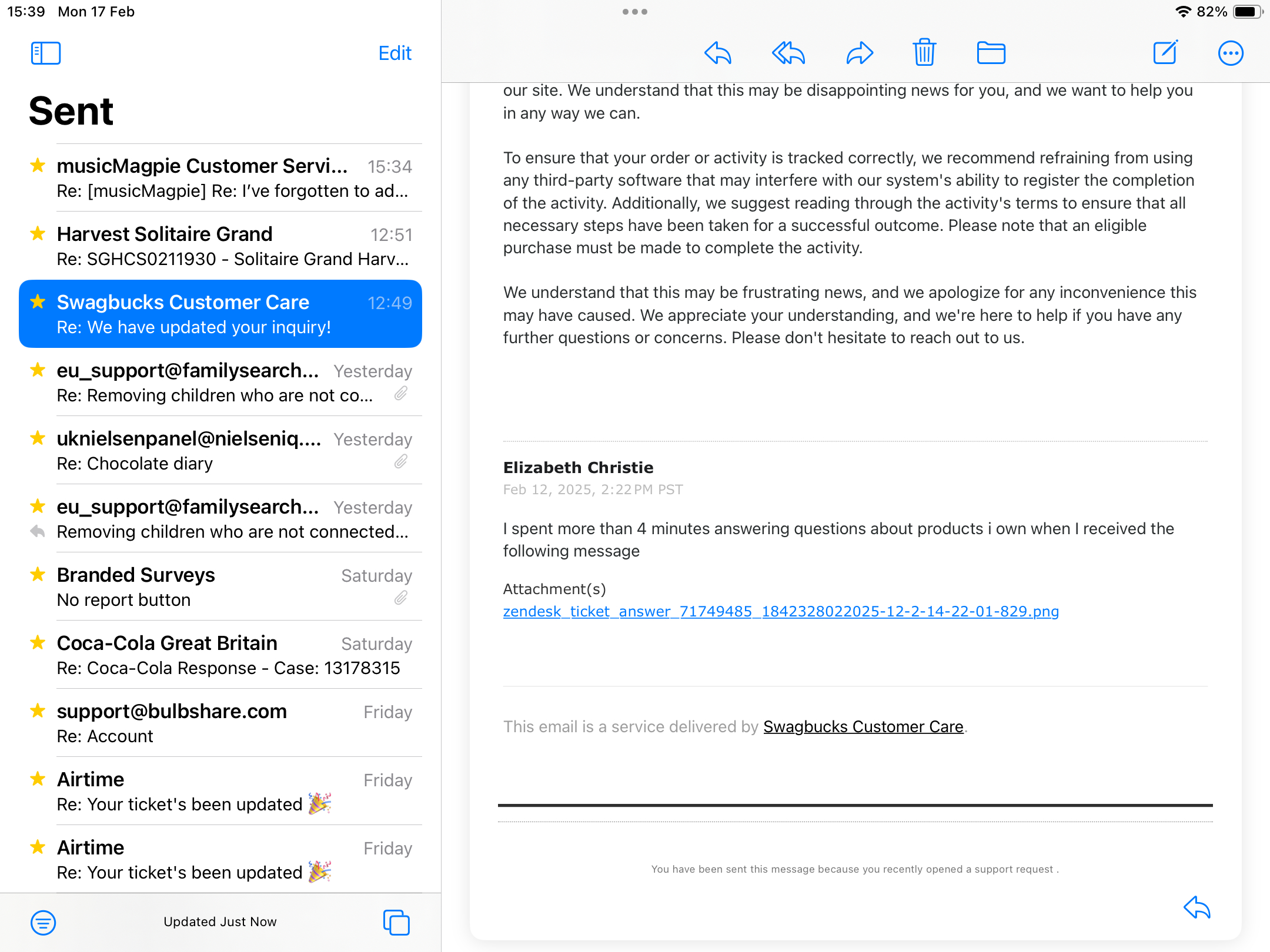Open the Swagbucks Customer Care link
Screen dimensions: 1270x952
coord(863,727)
